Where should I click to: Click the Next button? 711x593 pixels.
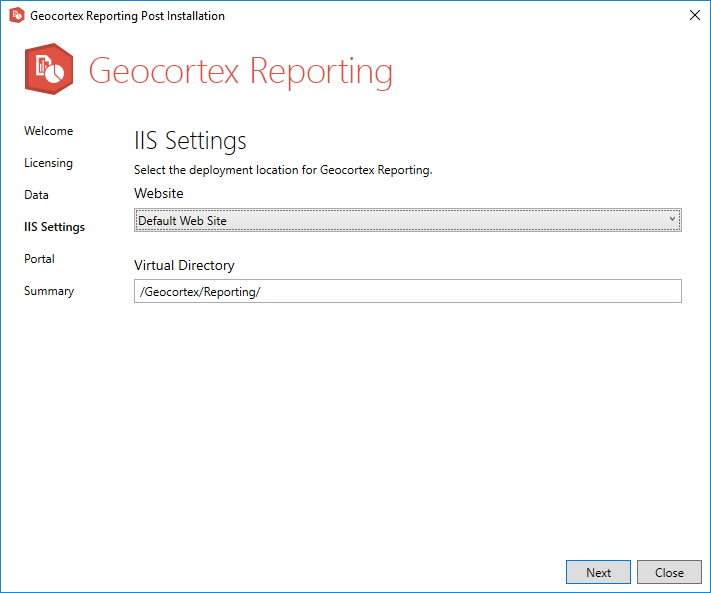click(x=598, y=572)
